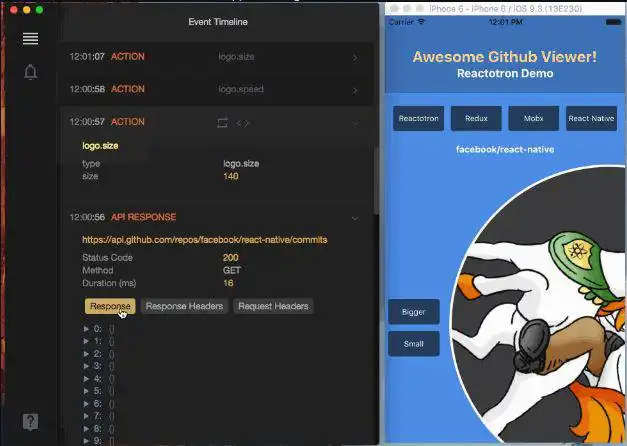Click the rotating logo image in the simulator
This screenshot has width=627, height=446.
point(538,304)
